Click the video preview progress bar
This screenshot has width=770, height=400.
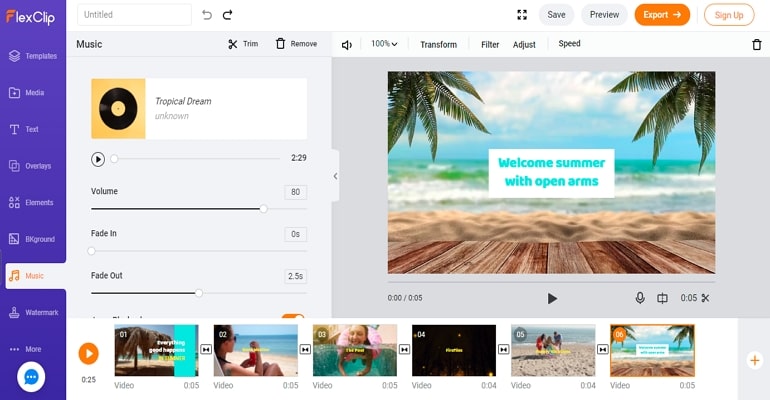tap(551, 282)
